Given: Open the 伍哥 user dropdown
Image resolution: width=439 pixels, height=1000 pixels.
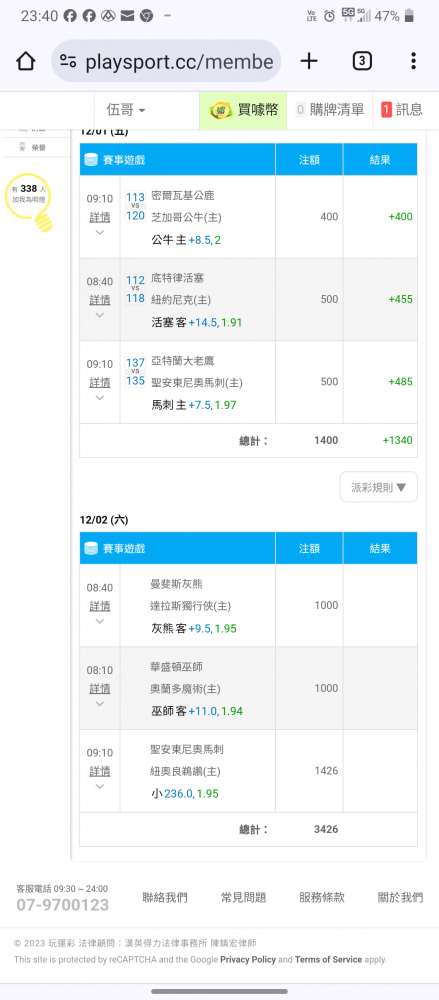Looking at the screenshot, I should tap(126, 110).
